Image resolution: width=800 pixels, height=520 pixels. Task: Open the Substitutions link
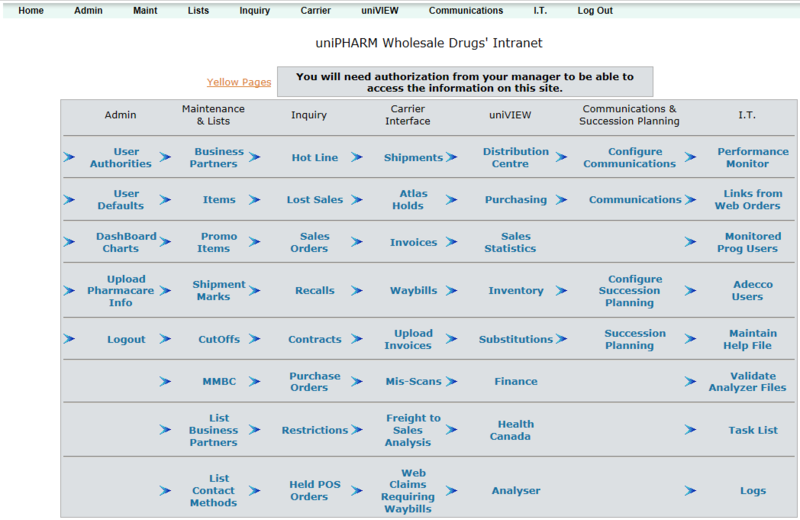click(516, 339)
